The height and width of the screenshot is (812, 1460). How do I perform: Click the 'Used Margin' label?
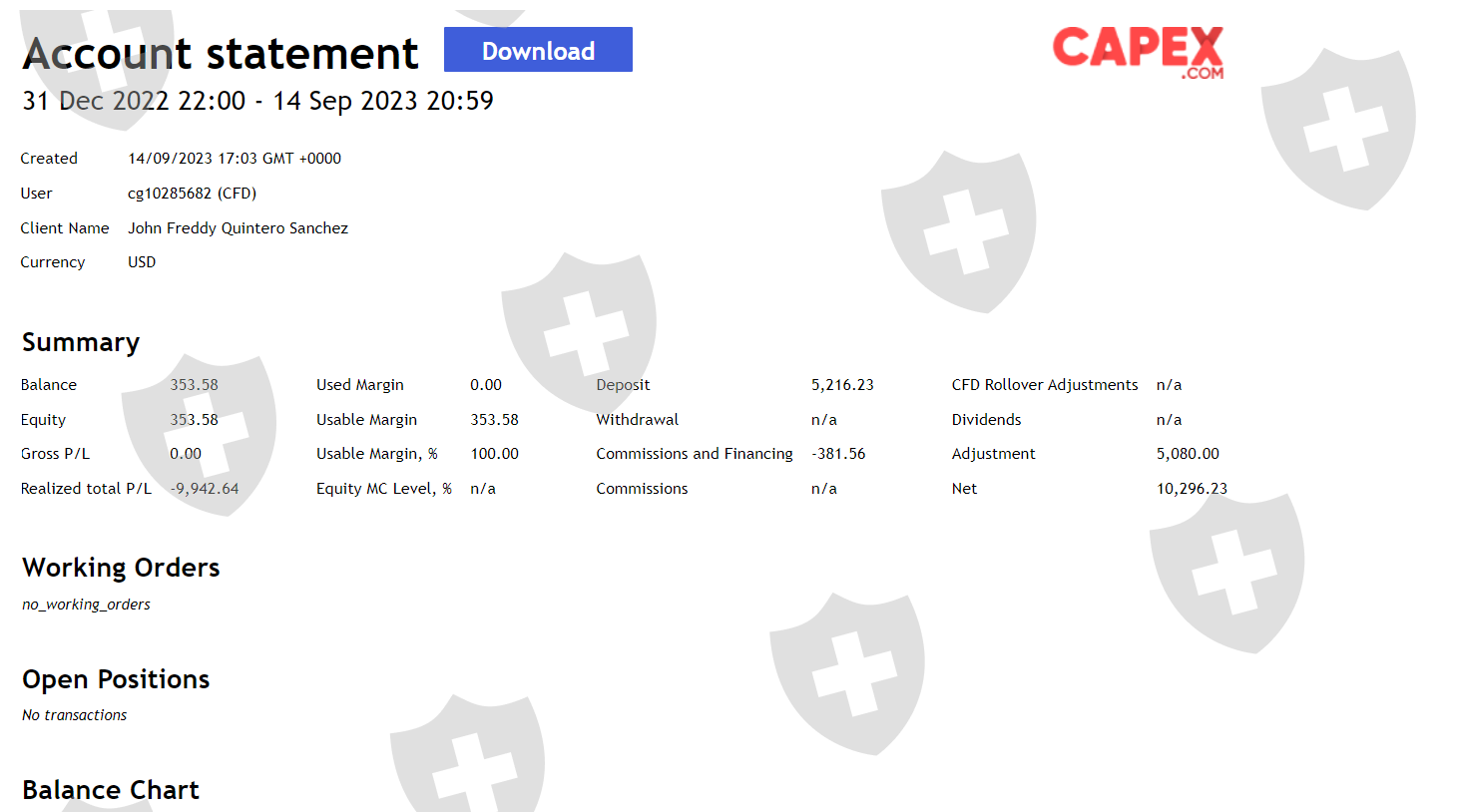(x=360, y=385)
